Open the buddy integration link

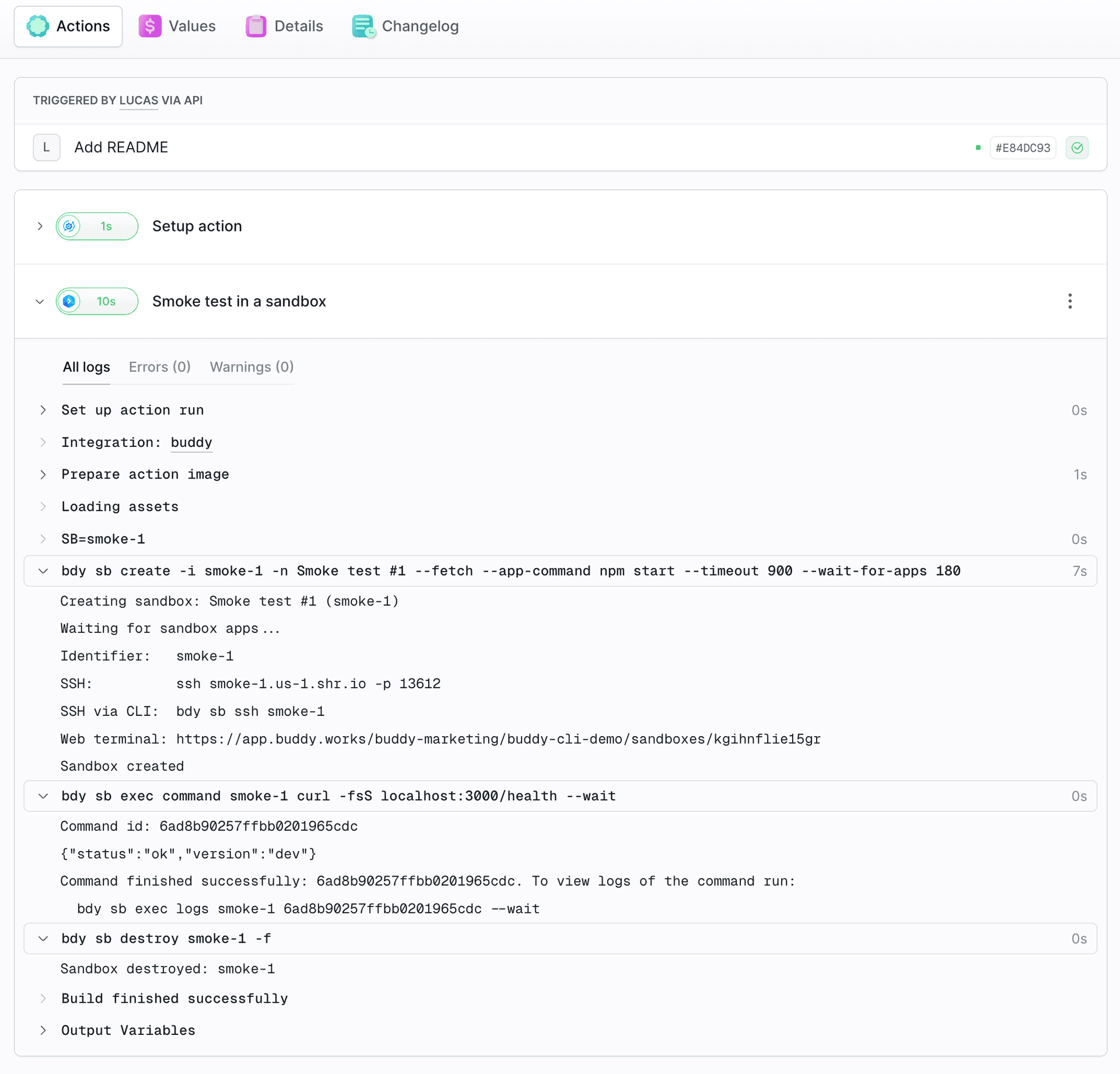pyautogui.click(x=191, y=442)
